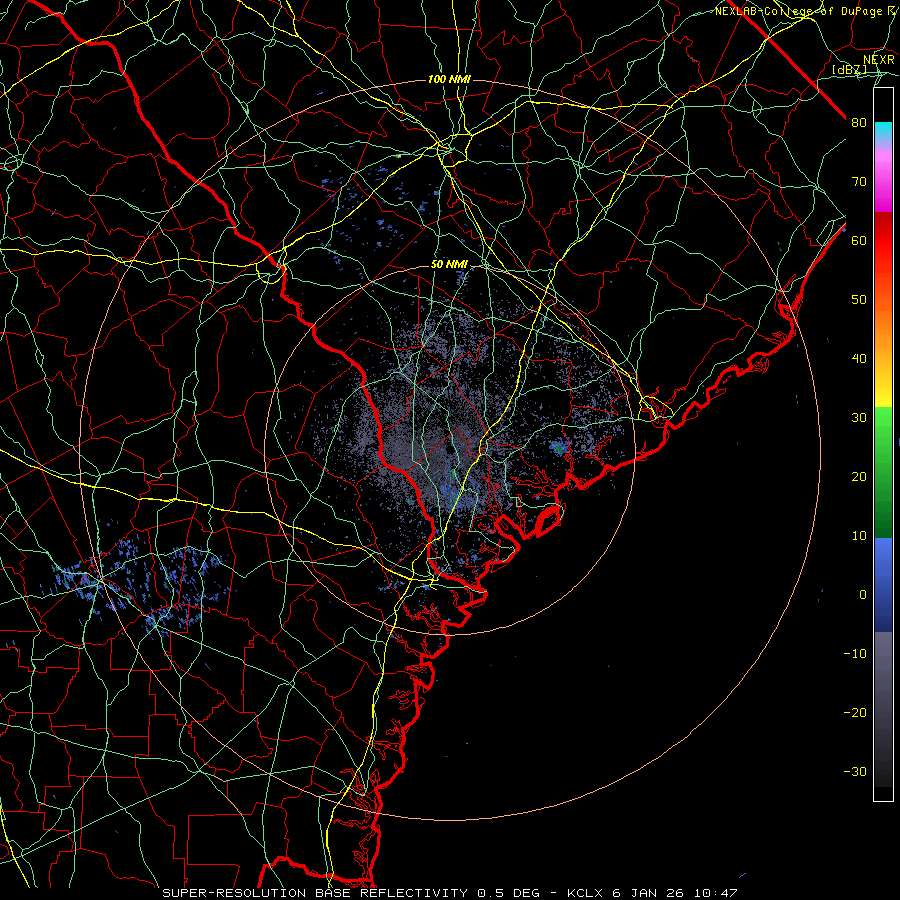Click the 50 value on the dBZ scale
The height and width of the screenshot is (900, 900).
click(859, 300)
